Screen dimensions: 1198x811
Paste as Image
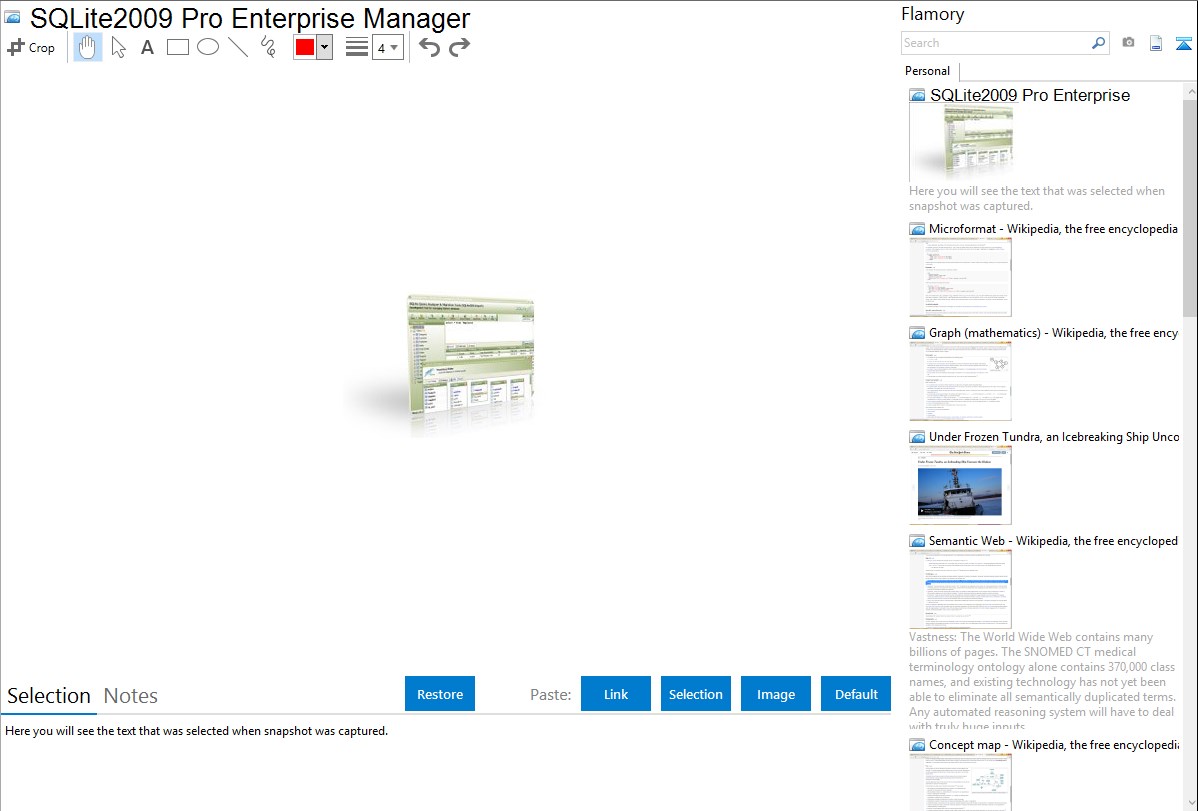[776, 694]
